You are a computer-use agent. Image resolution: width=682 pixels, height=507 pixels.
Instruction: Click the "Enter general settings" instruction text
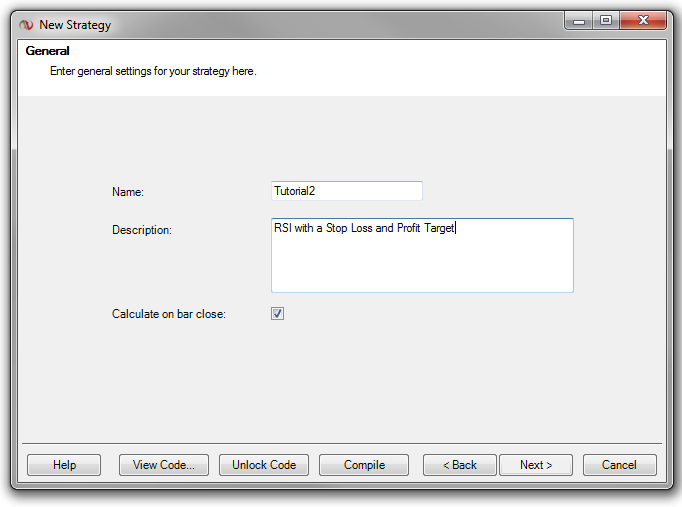pos(153,71)
